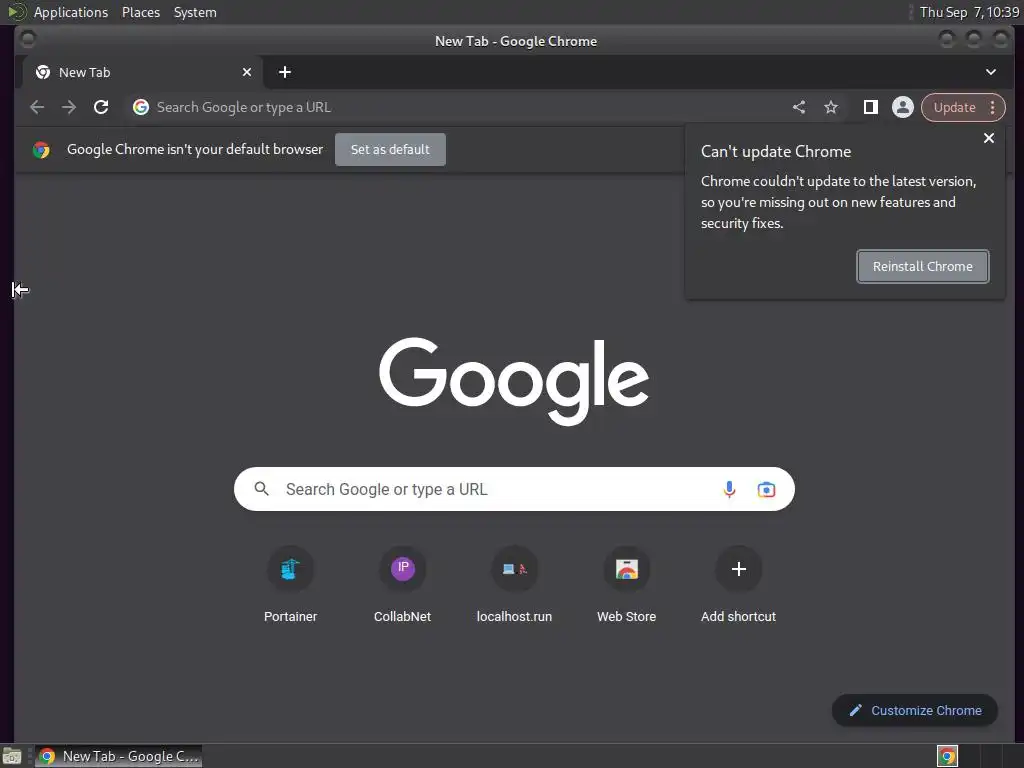The height and width of the screenshot is (768, 1024).
Task: Open the profile avatar menu
Action: pyautogui.click(x=903, y=107)
